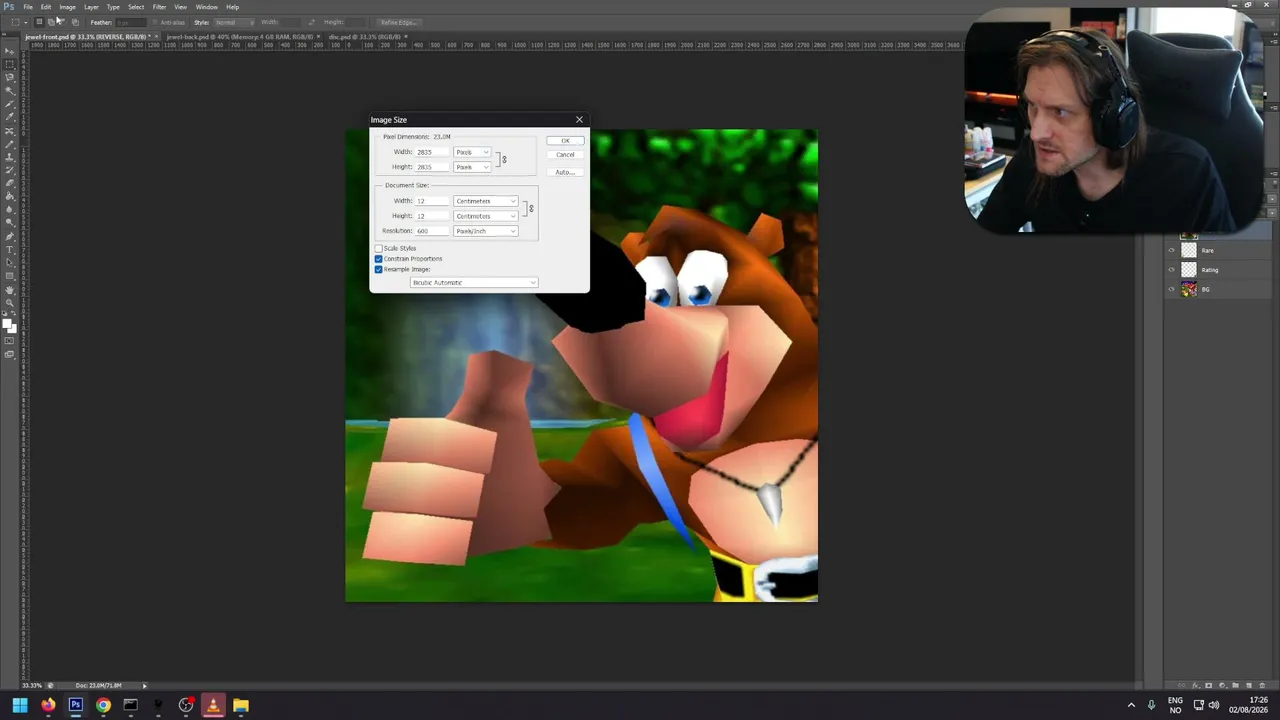This screenshot has height=720, width=1280.
Task: Click the background color swatch
Action: point(12,327)
